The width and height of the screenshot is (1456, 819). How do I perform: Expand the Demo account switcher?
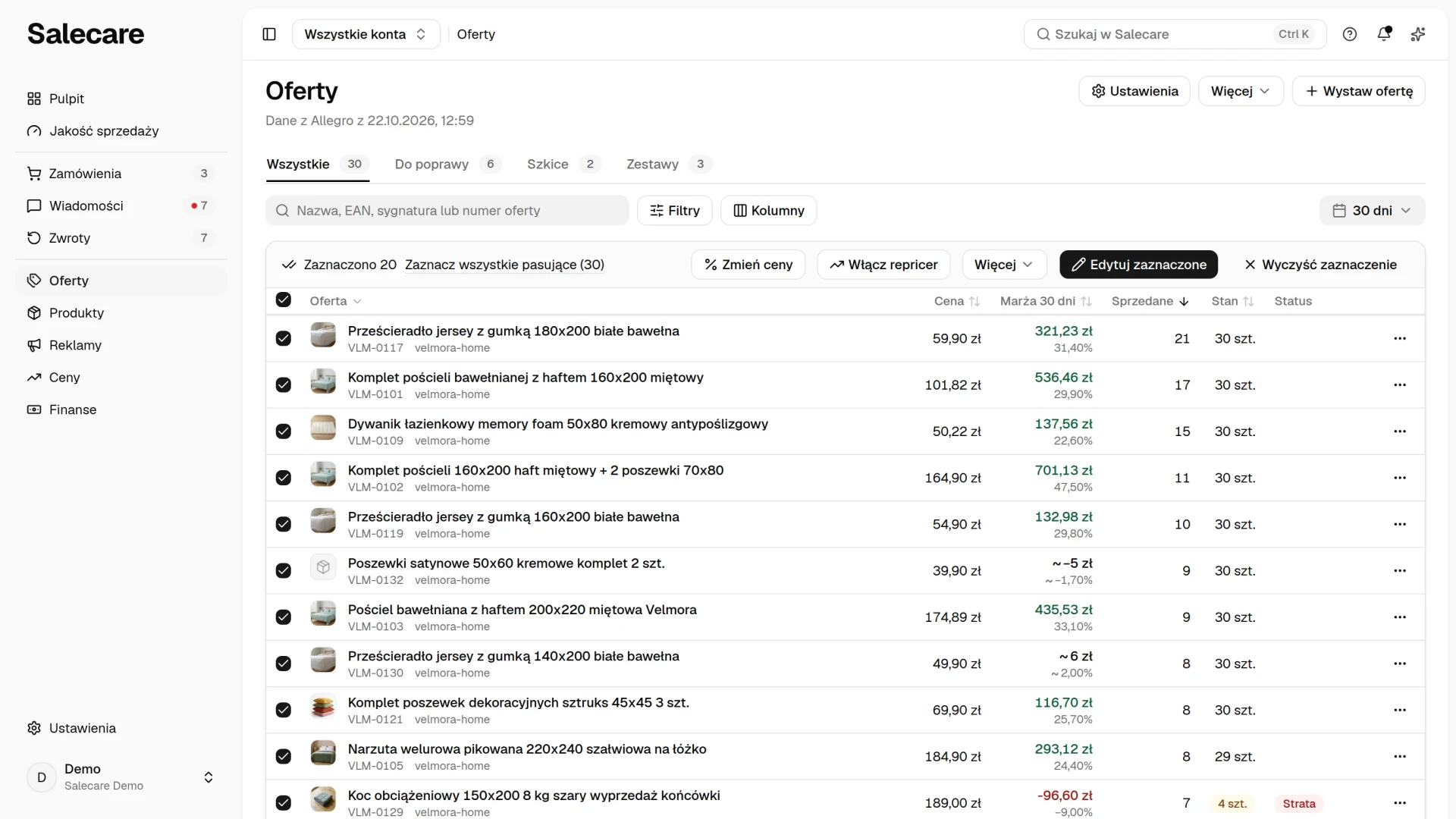121,777
